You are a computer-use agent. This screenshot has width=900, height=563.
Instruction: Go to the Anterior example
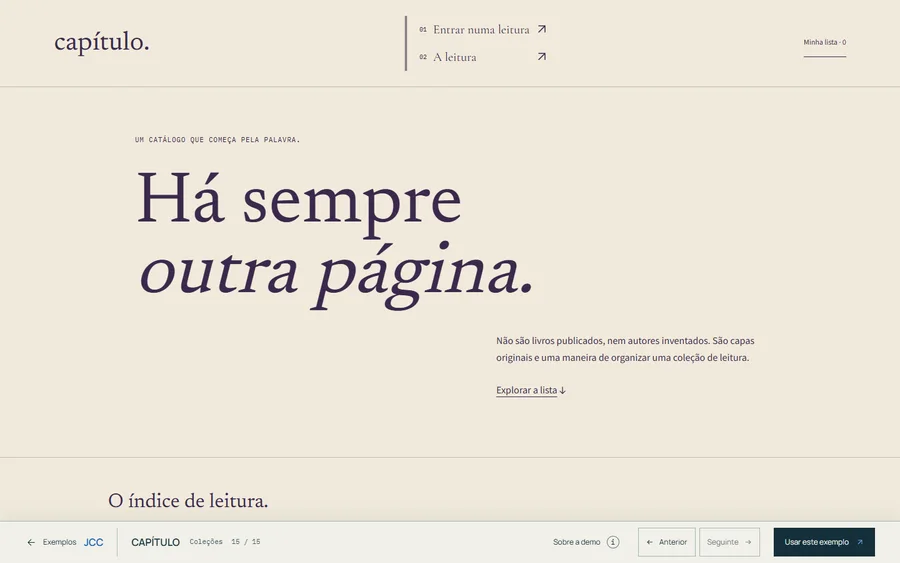click(x=666, y=542)
